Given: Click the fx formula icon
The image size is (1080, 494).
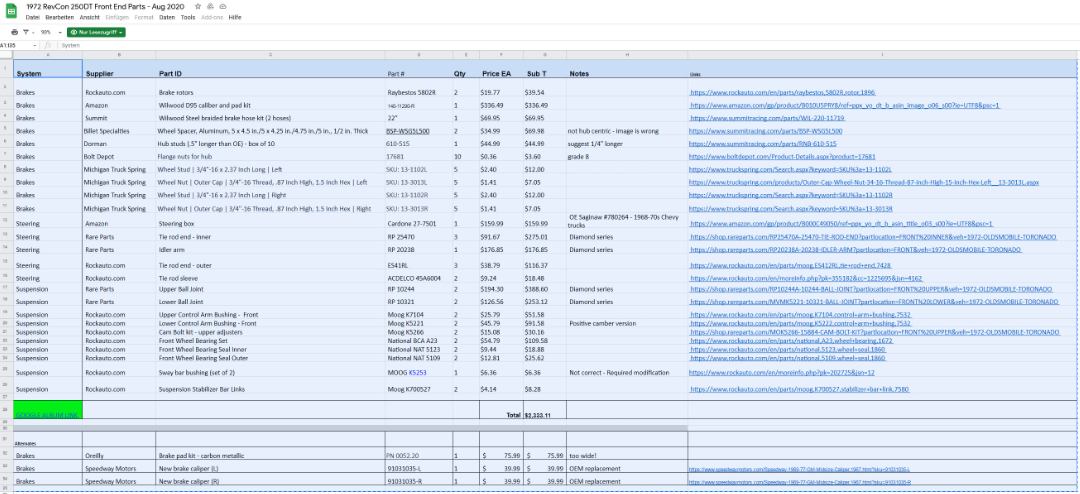Looking at the screenshot, I should 48,45.
